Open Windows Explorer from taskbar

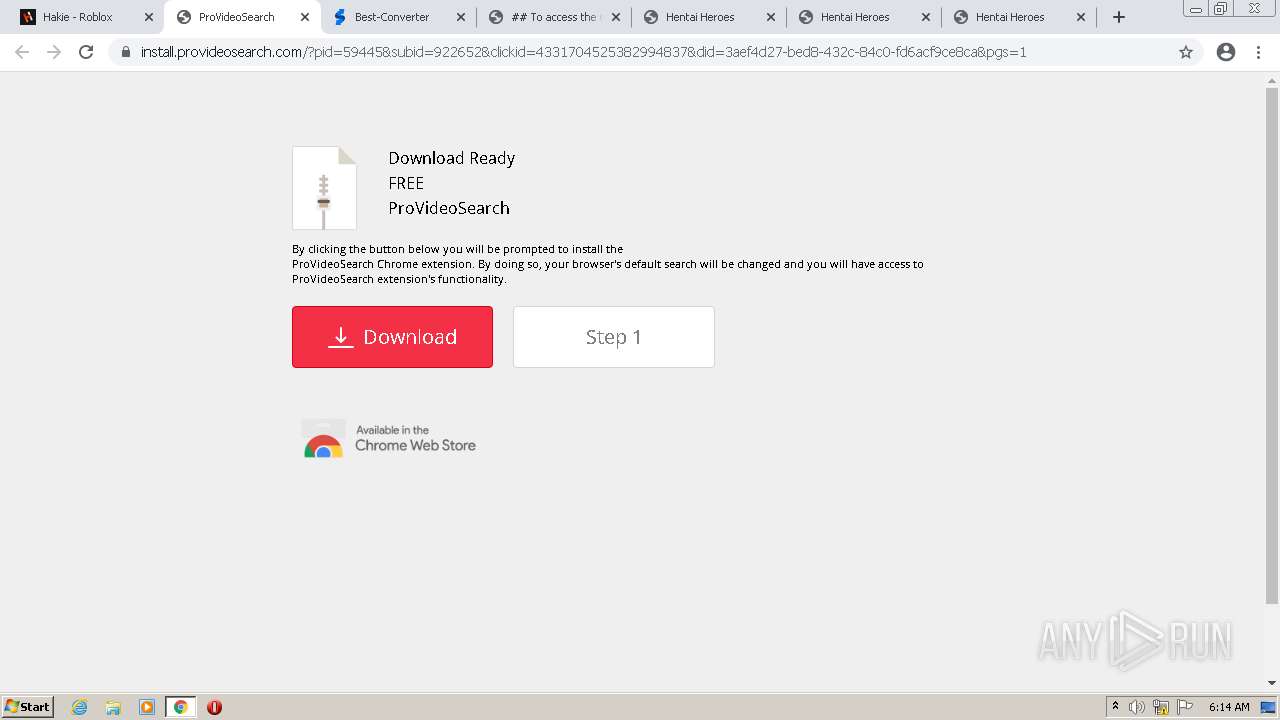[113, 707]
